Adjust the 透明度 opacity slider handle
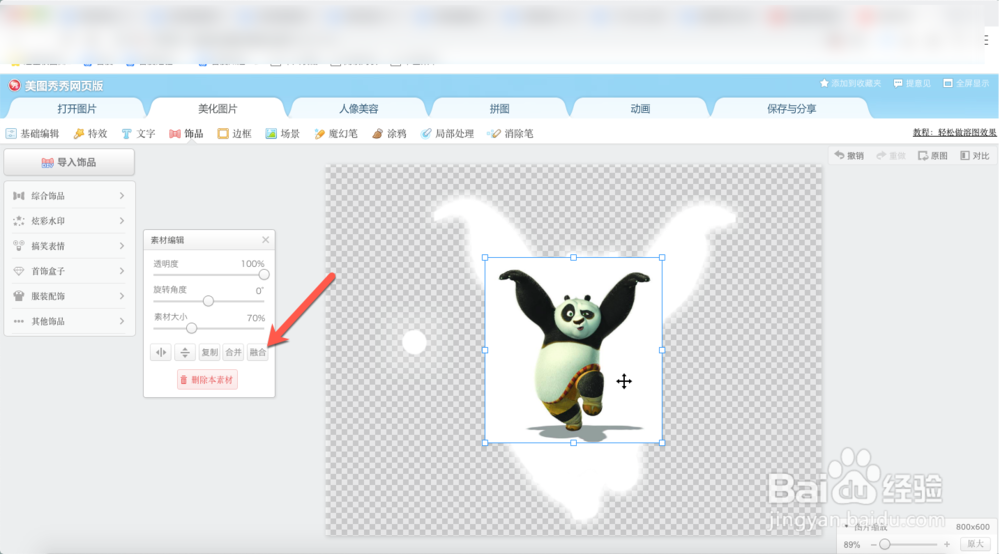This screenshot has height=554, width=1000. (x=263, y=275)
